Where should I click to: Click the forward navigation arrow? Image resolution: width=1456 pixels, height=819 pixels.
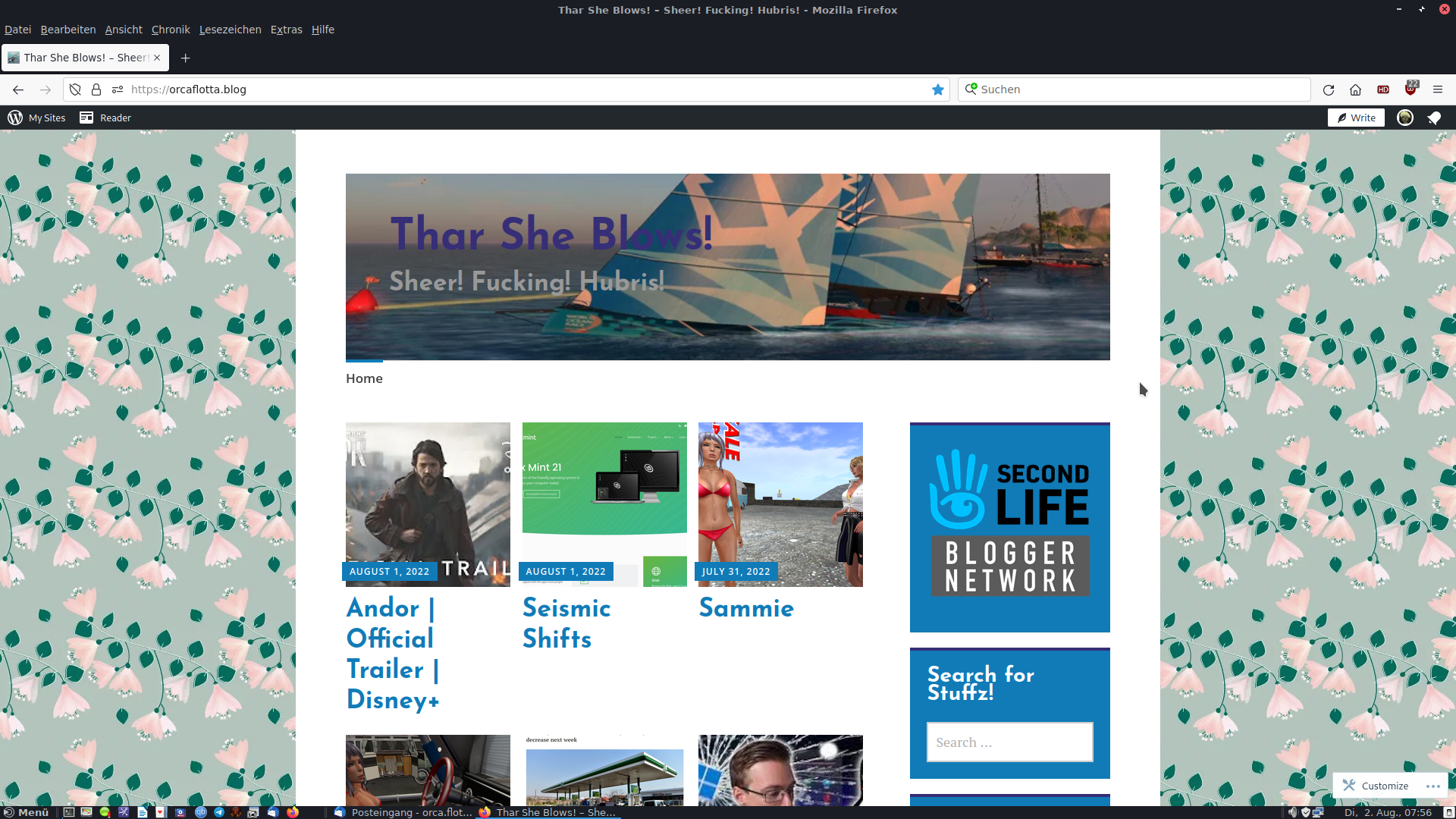coord(45,89)
